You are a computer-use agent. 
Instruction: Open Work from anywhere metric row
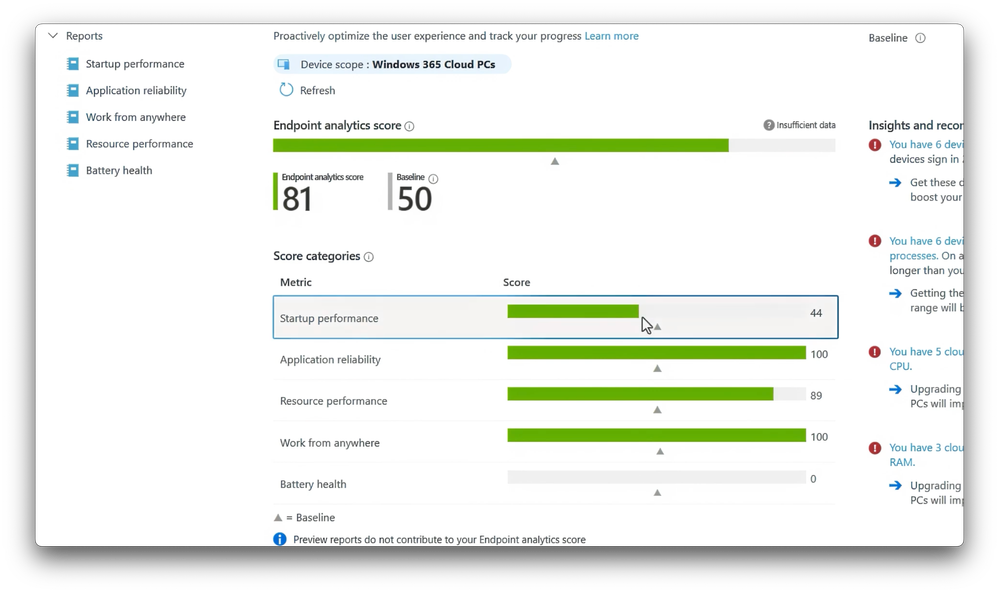(x=556, y=442)
